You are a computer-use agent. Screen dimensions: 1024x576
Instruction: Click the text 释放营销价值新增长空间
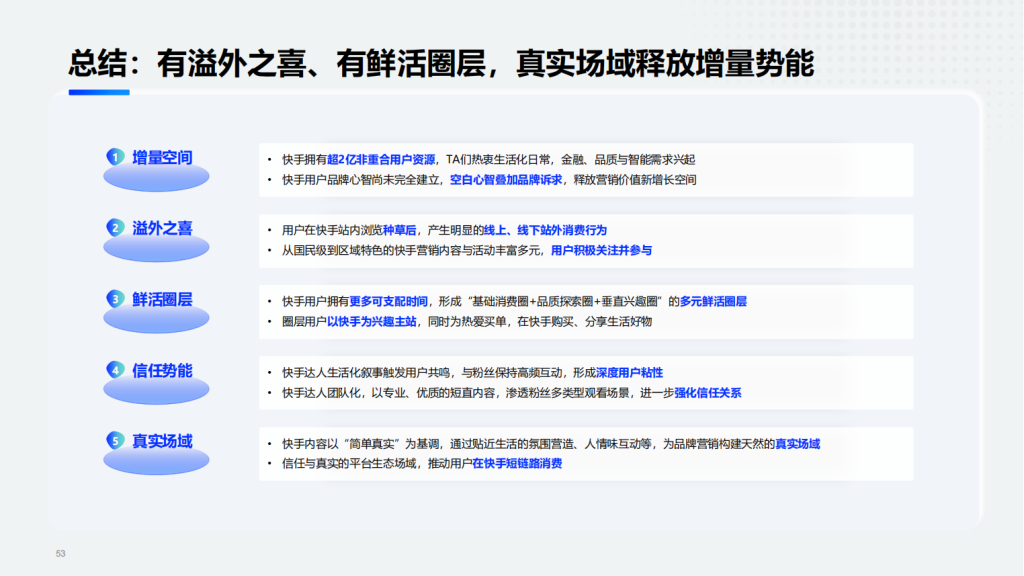coord(635,180)
